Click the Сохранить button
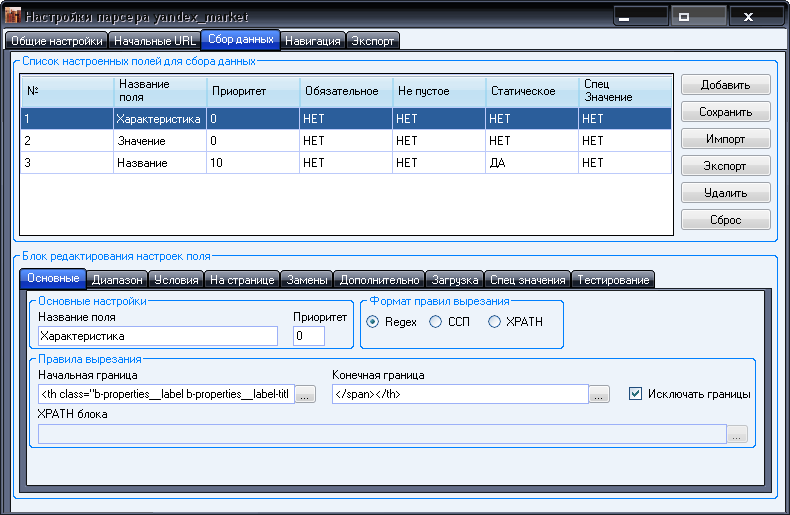 coord(726,112)
